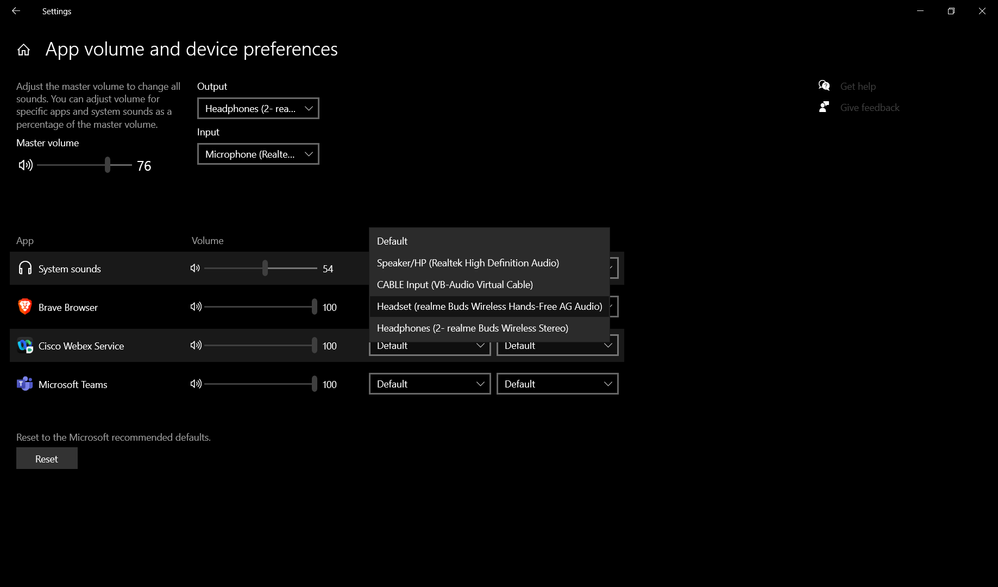Open Cisco Webex Service output device dropdown
998x587 pixels.
(x=430, y=348)
